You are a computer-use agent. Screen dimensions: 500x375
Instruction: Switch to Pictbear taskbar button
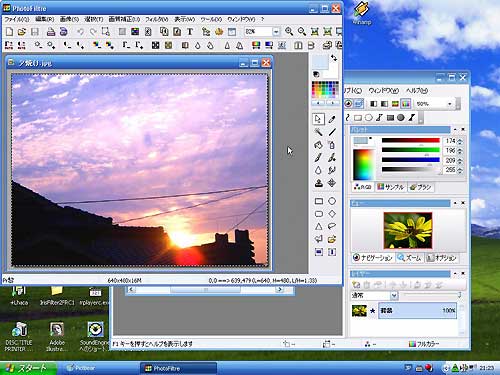tap(100, 368)
